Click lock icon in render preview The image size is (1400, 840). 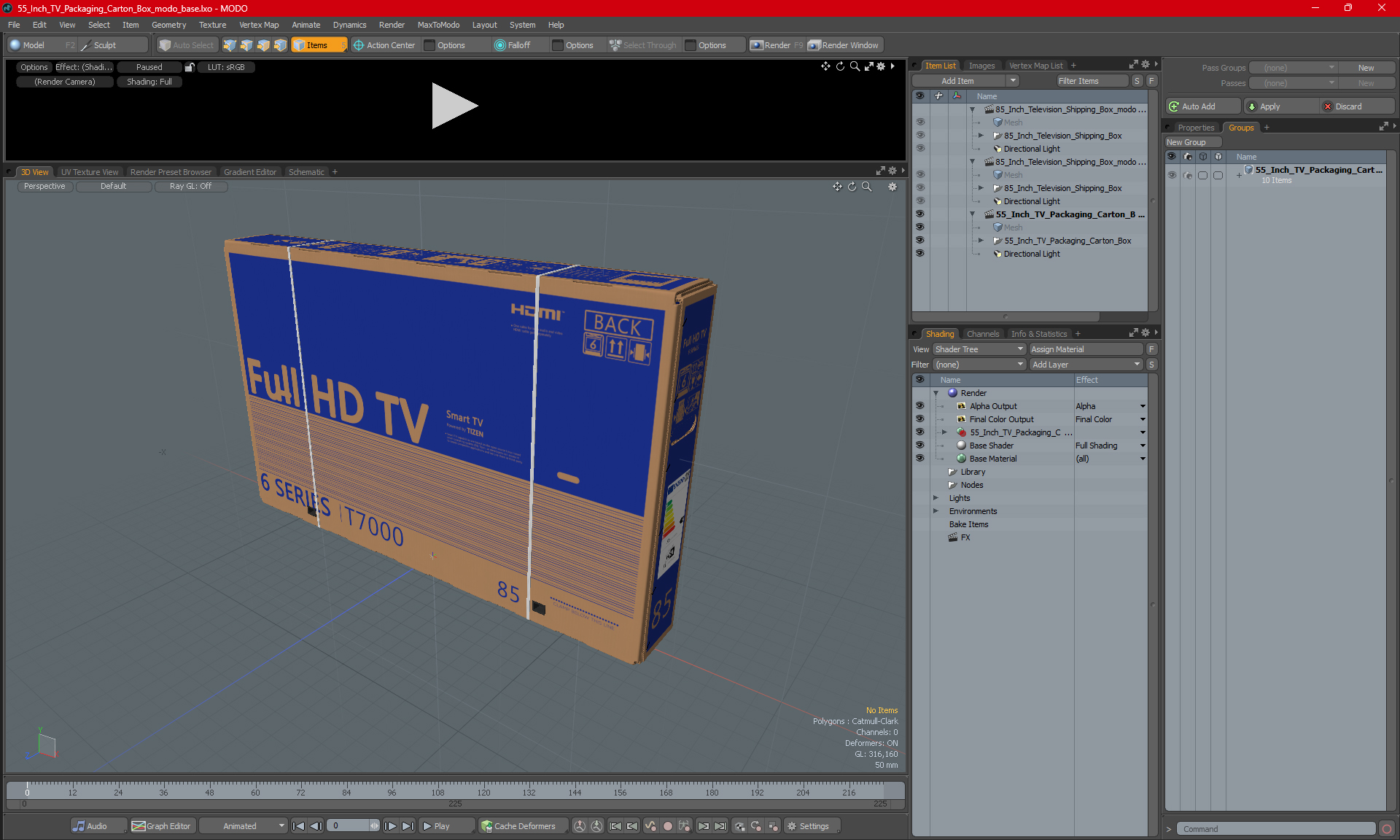(190, 67)
